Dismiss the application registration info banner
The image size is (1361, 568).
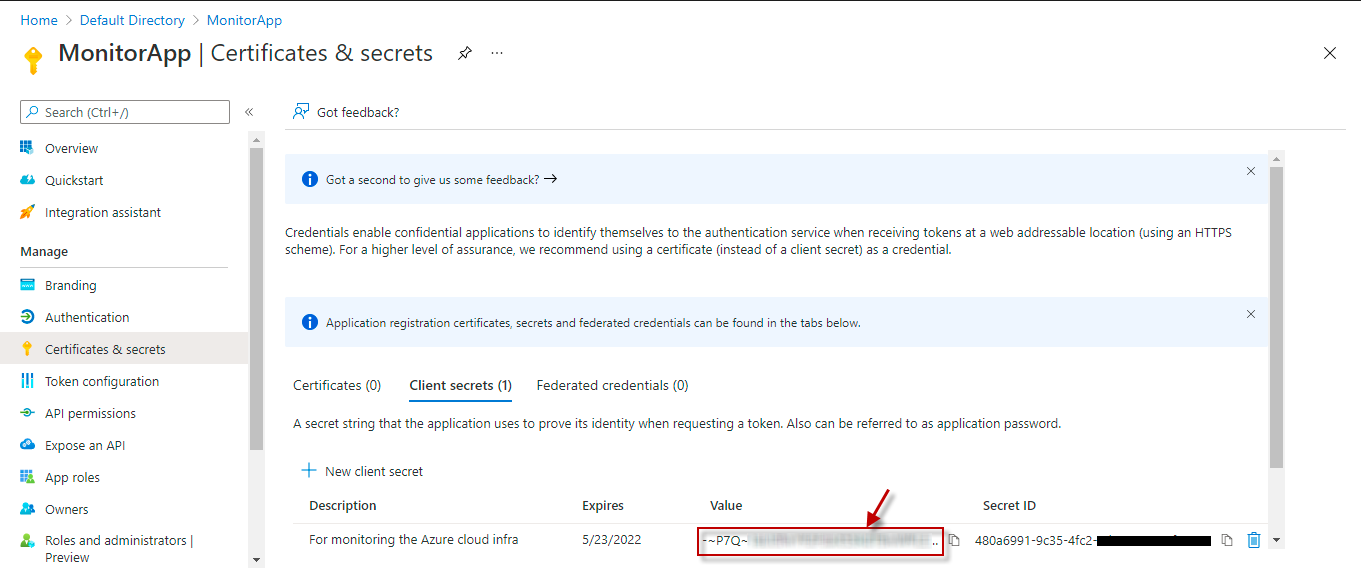click(x=1251, y=314)
